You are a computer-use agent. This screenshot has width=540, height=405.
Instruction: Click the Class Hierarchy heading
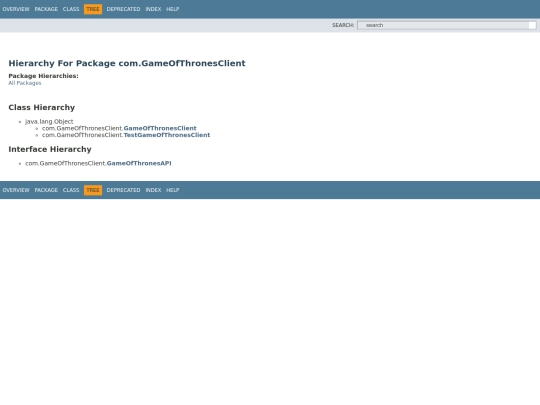[42, 107]
